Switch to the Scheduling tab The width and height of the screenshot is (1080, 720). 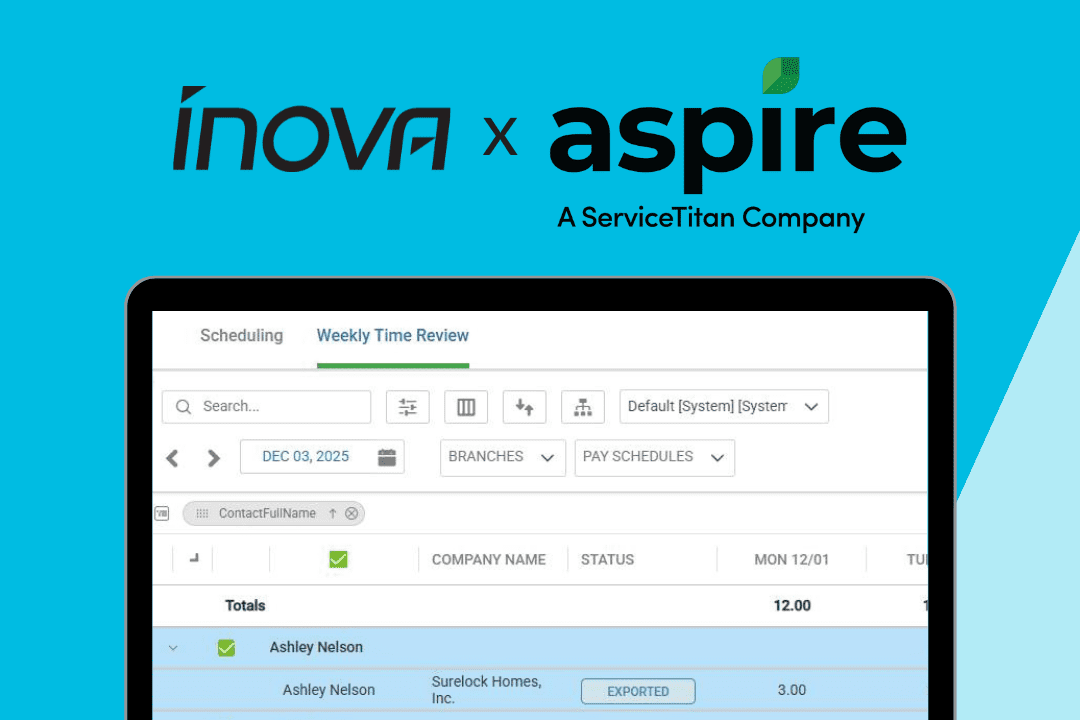[x=241, y=336]
